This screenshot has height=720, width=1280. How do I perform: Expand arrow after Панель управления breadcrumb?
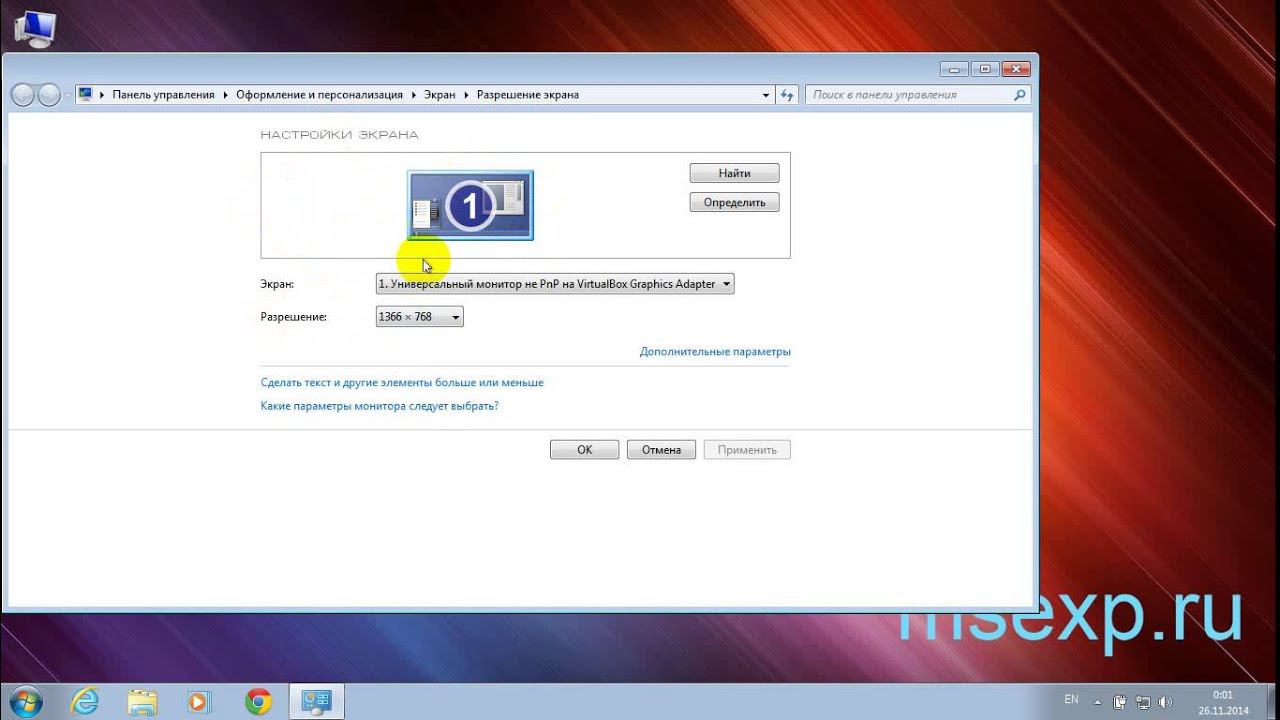coord(225,95)
